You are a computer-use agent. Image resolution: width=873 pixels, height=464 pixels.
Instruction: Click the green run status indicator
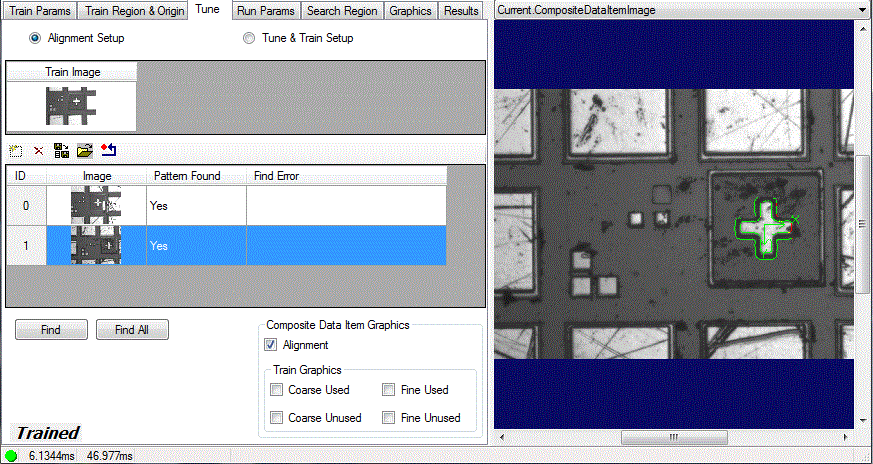[11, 456]
